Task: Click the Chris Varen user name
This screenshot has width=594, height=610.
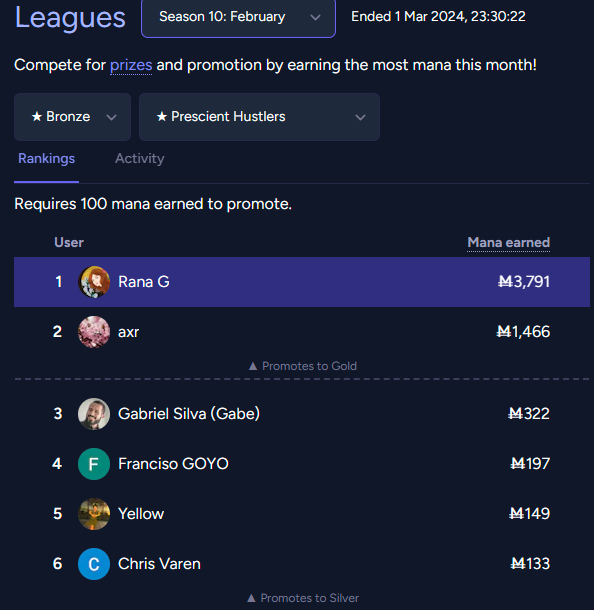Action: point(159,564)
